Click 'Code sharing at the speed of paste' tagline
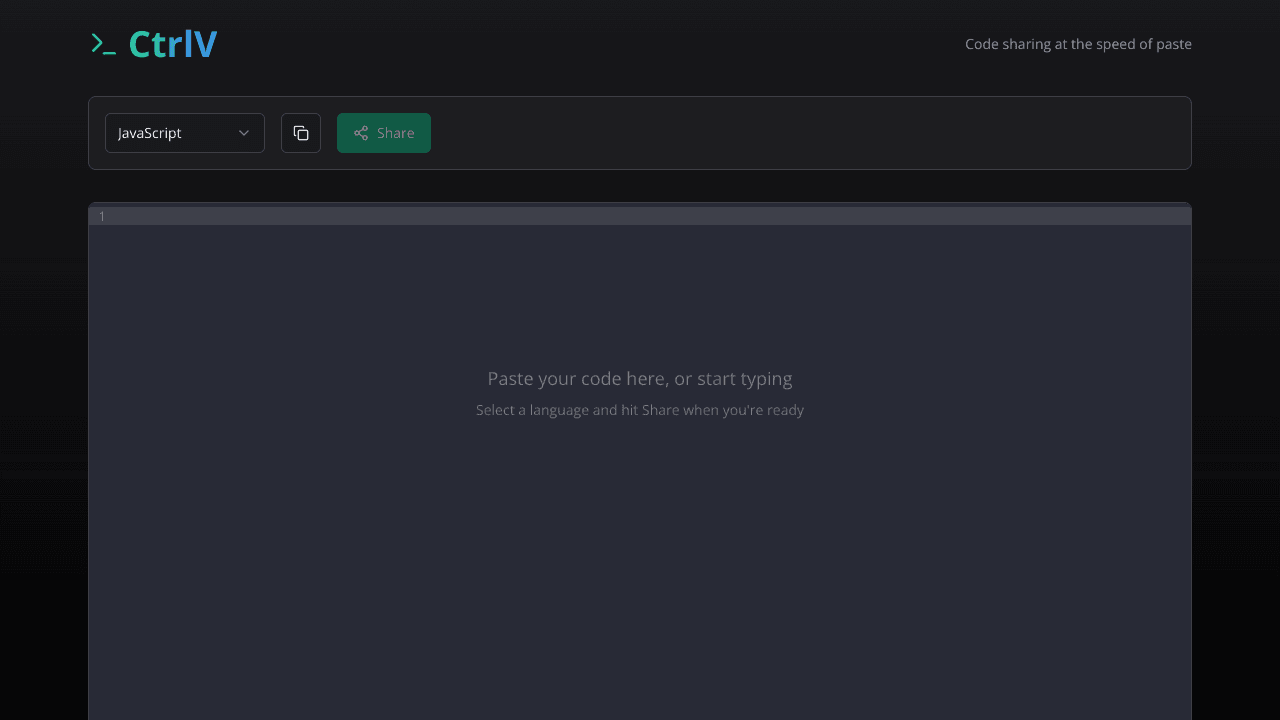 1078,44
